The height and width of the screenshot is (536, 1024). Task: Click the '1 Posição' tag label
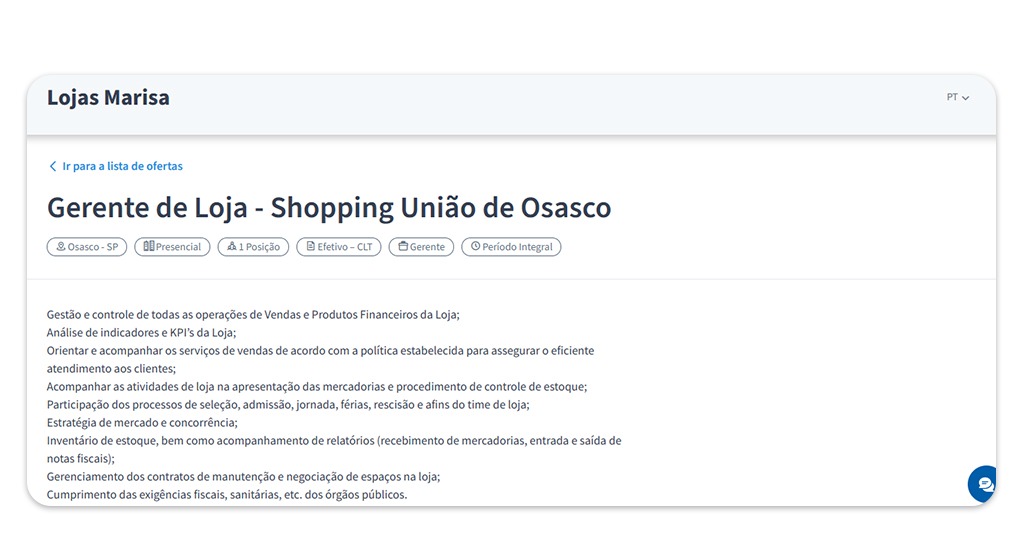(x=260, y=247)
